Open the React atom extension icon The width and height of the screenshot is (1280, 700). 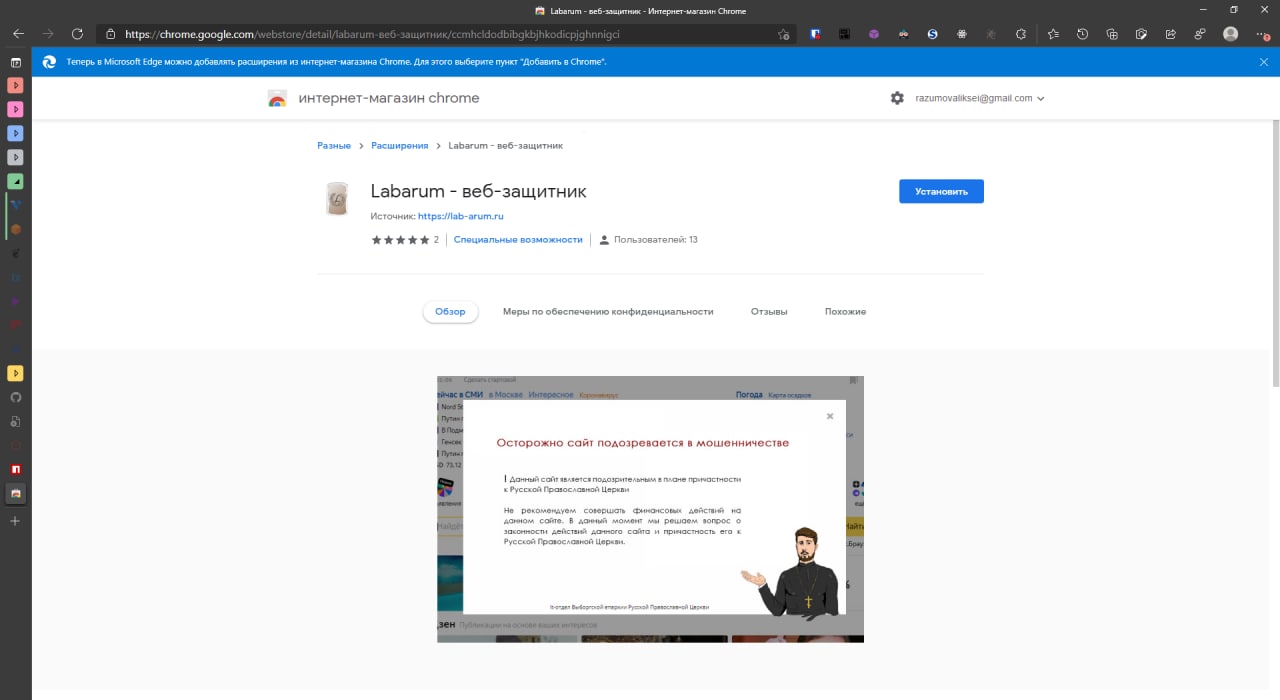pyautogui.click(x=961, y=34)
